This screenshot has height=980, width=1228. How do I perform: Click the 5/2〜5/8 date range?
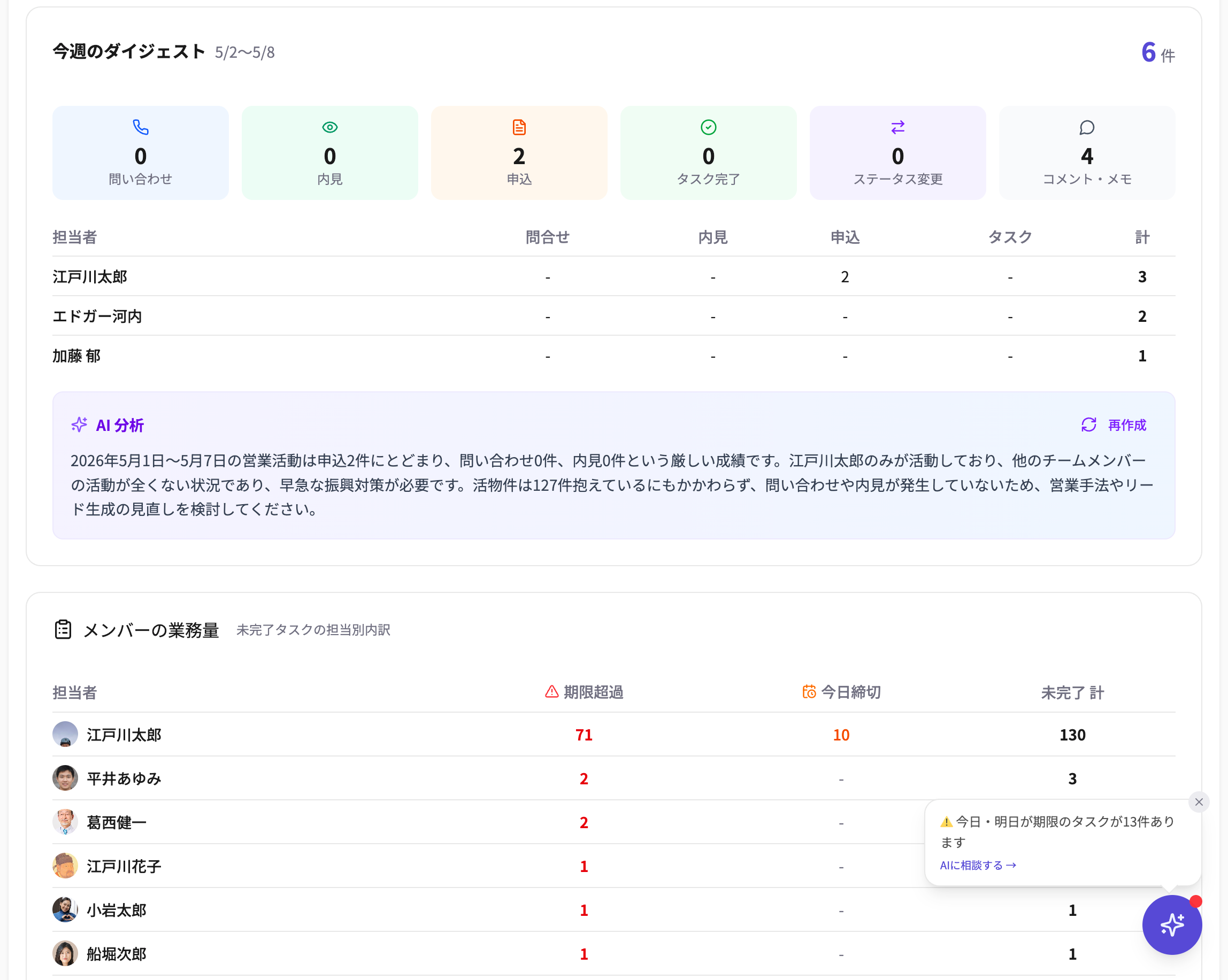pyautogui.click(x=244, y=52)
